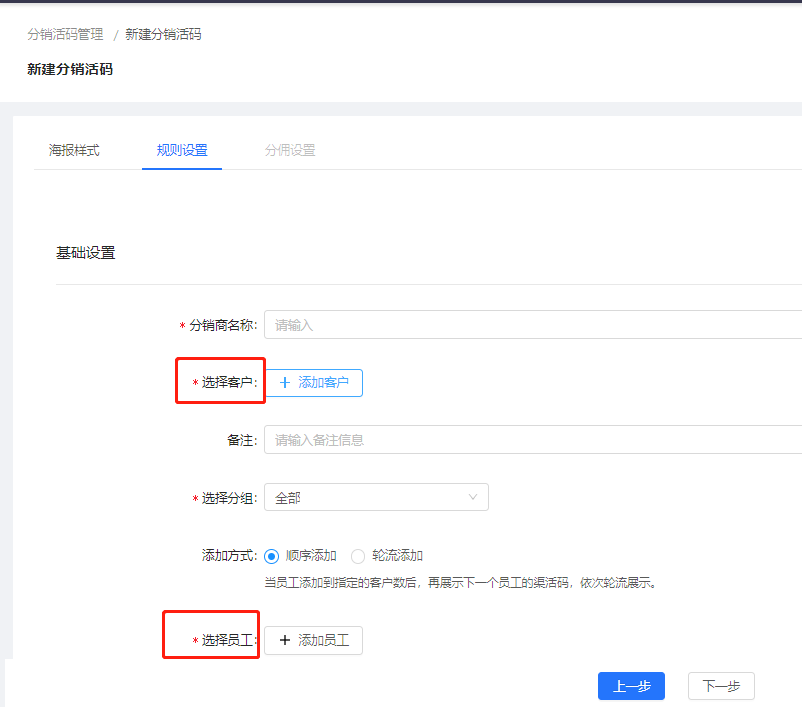Open the 选择分组 dropdown showing 全部
The image size is (802, 707).
coord(376,497)
